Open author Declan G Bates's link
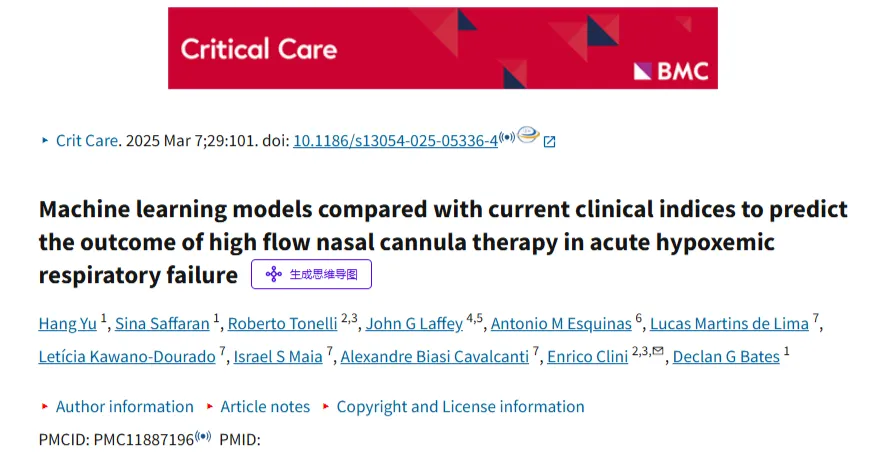872x458 pixels. [726, 356]
